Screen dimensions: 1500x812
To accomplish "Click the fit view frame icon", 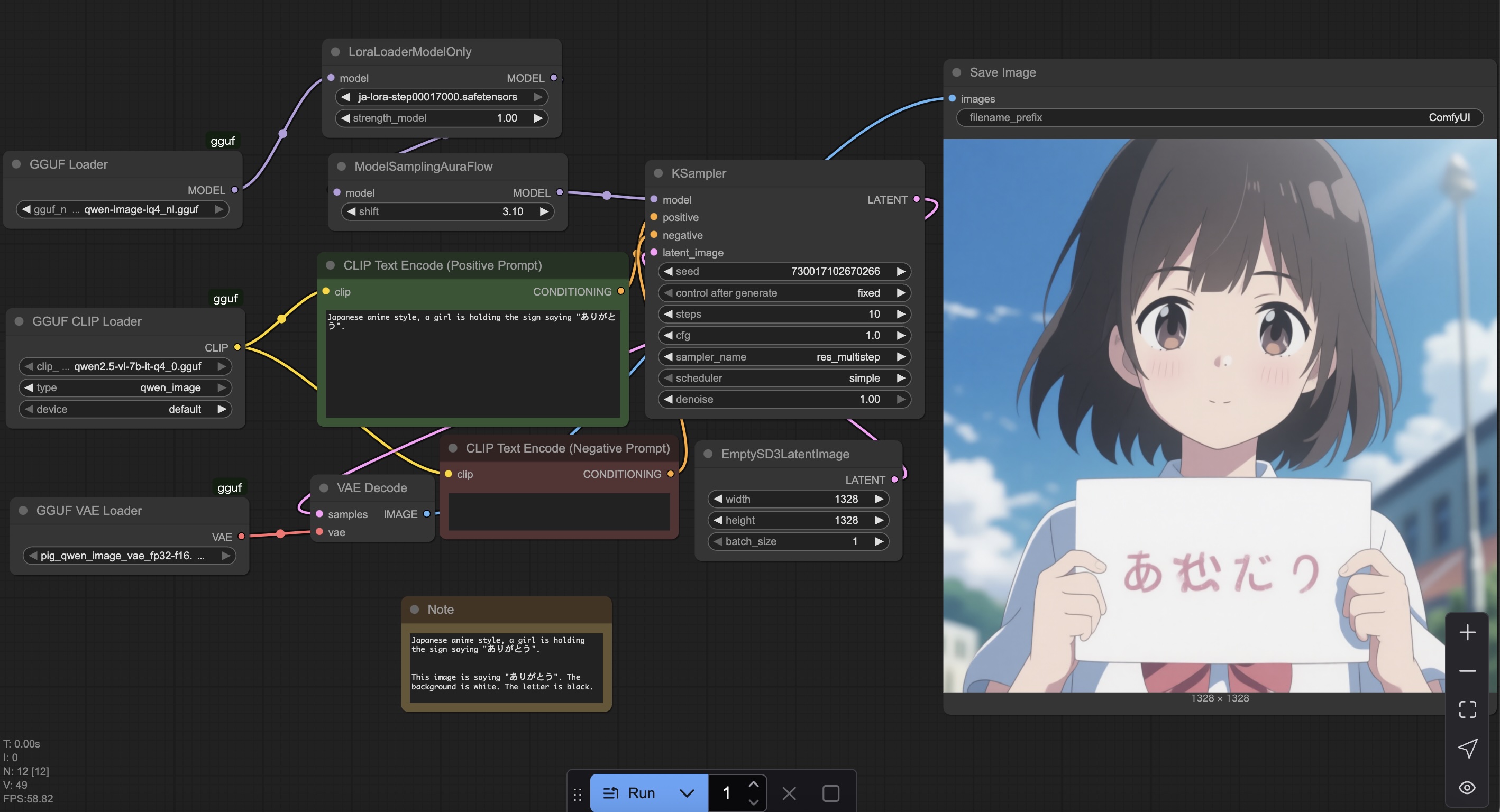I will click(1467, 709).
